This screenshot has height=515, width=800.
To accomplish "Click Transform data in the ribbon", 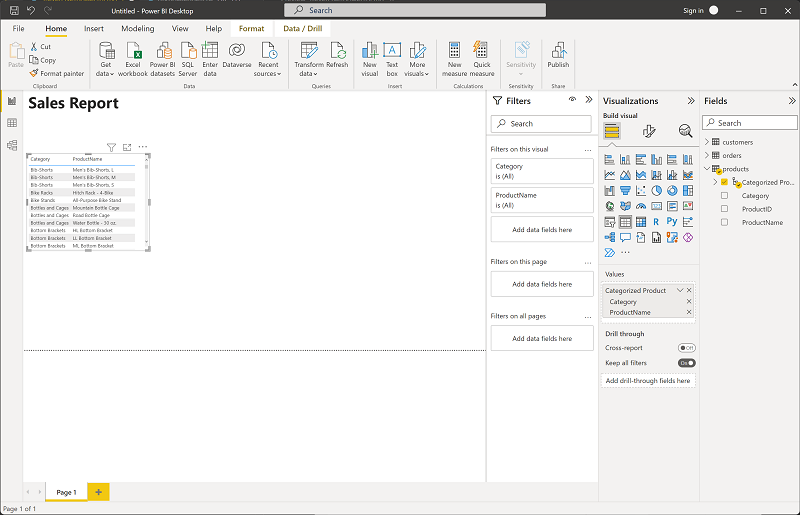I will click(x=309, y=60).
